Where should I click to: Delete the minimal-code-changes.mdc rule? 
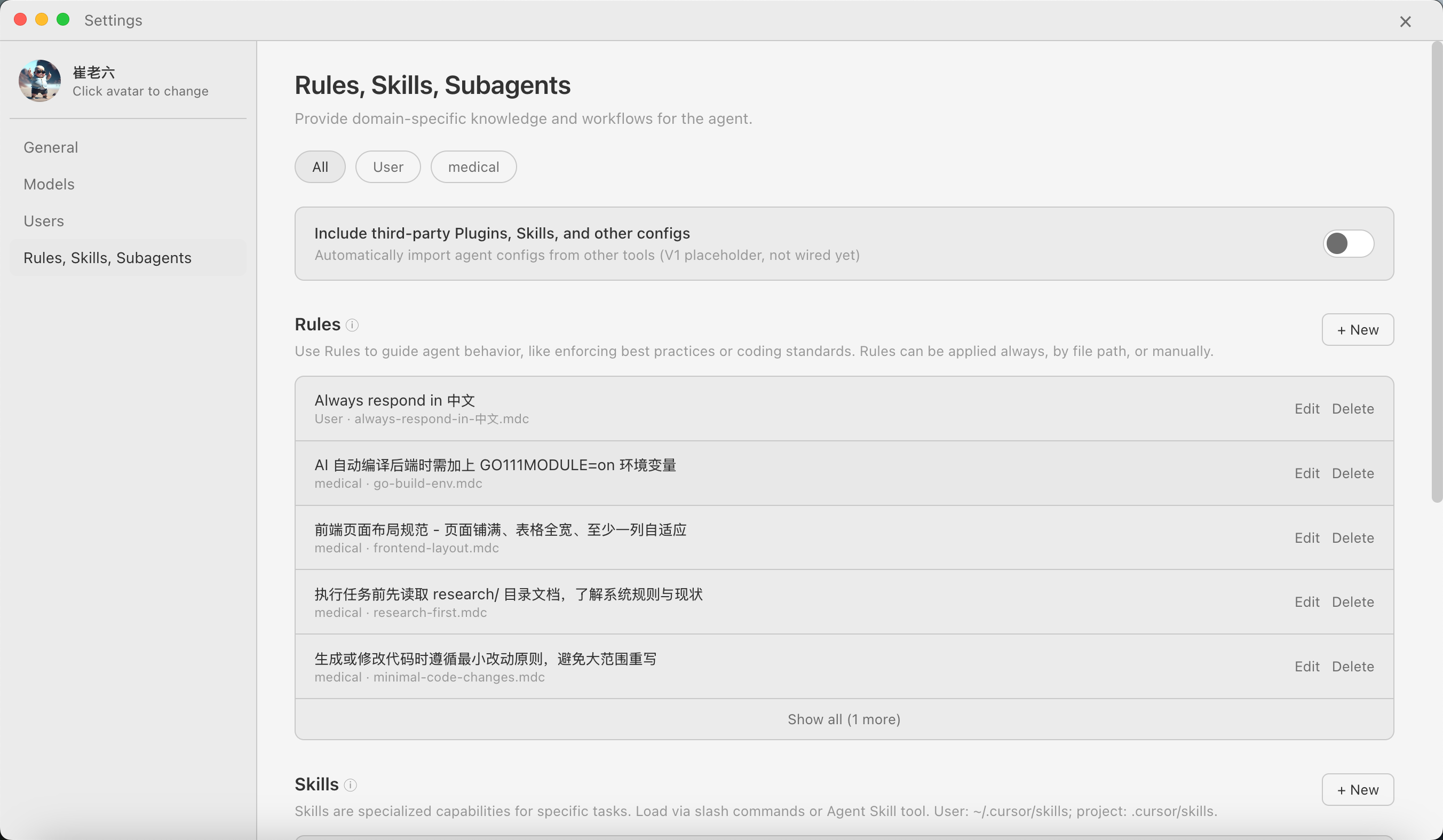point(1352,667)
